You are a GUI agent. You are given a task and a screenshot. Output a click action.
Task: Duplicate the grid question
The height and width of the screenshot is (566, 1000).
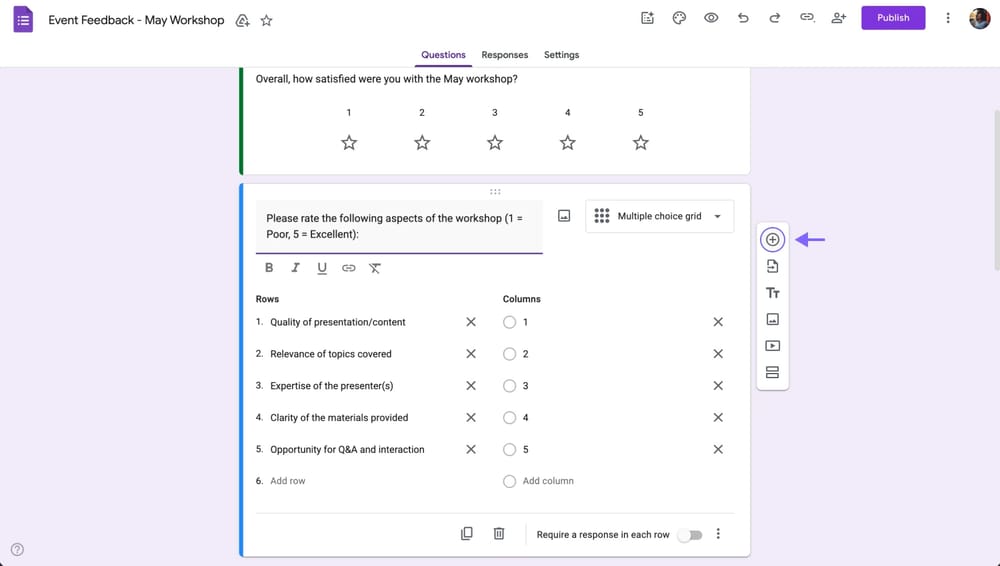tap(467, 533)
